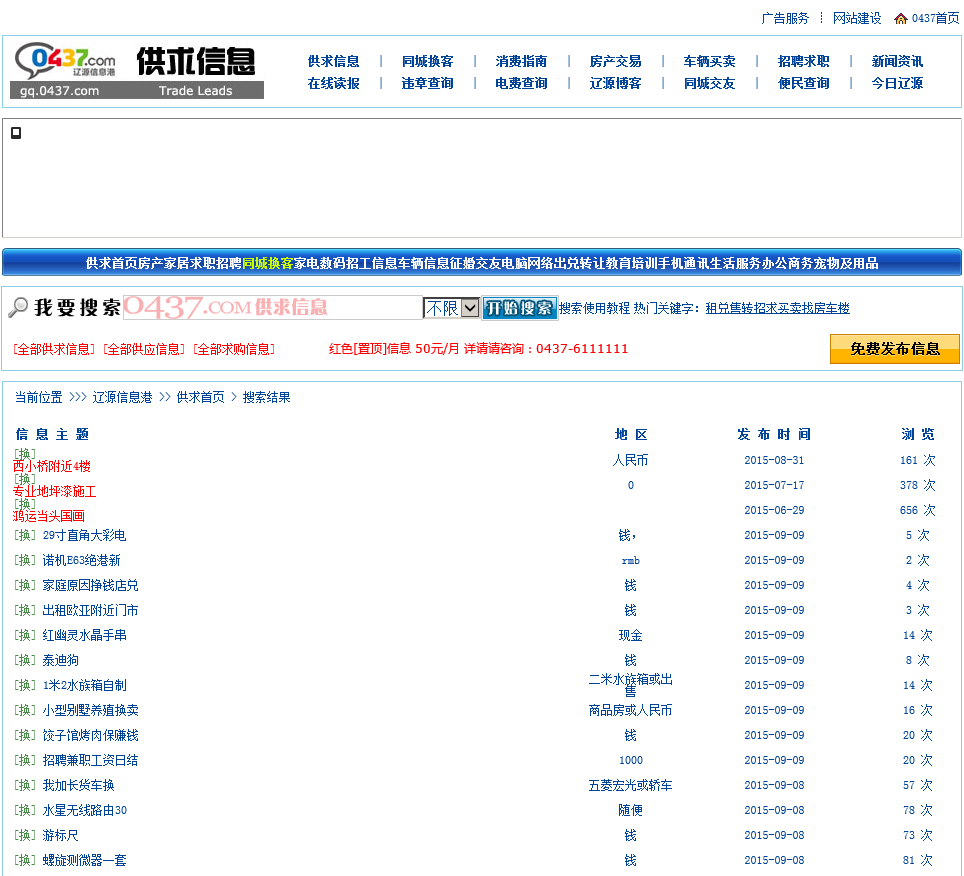Focus the search keyword input field
This screenshot has width=964, height=876.
[x=272, y=307]
